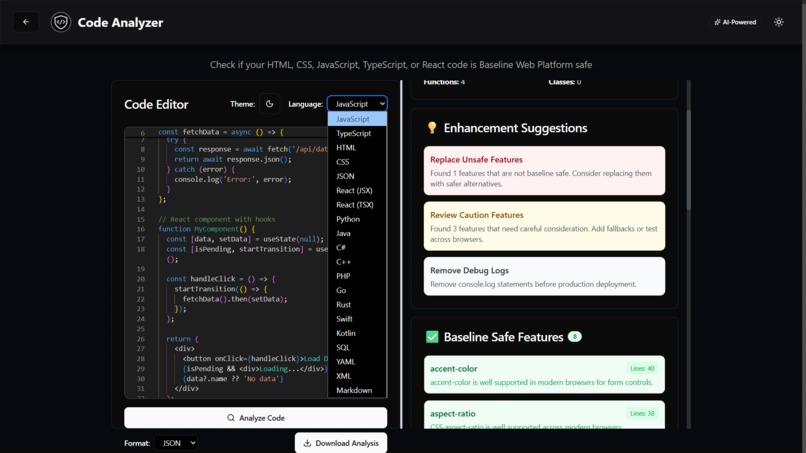Click the Enhancement Suggestions heading
This screenshot has height=453, width=806.
point(516,128)
